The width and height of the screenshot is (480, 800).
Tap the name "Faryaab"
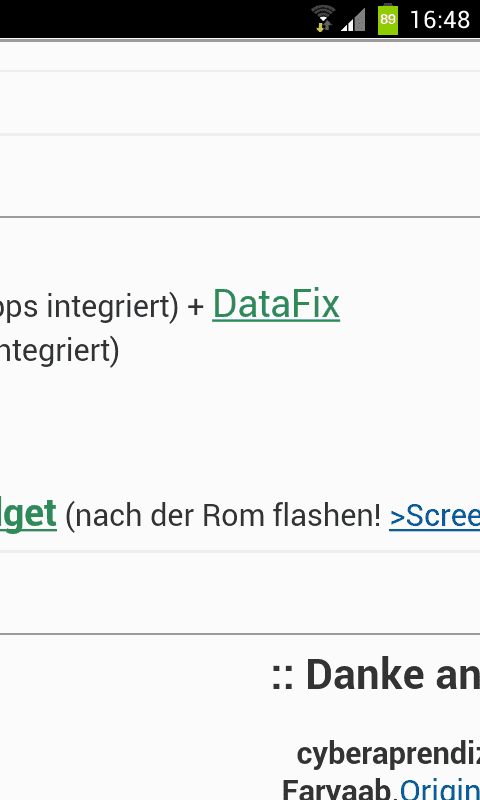coord(338,789)
